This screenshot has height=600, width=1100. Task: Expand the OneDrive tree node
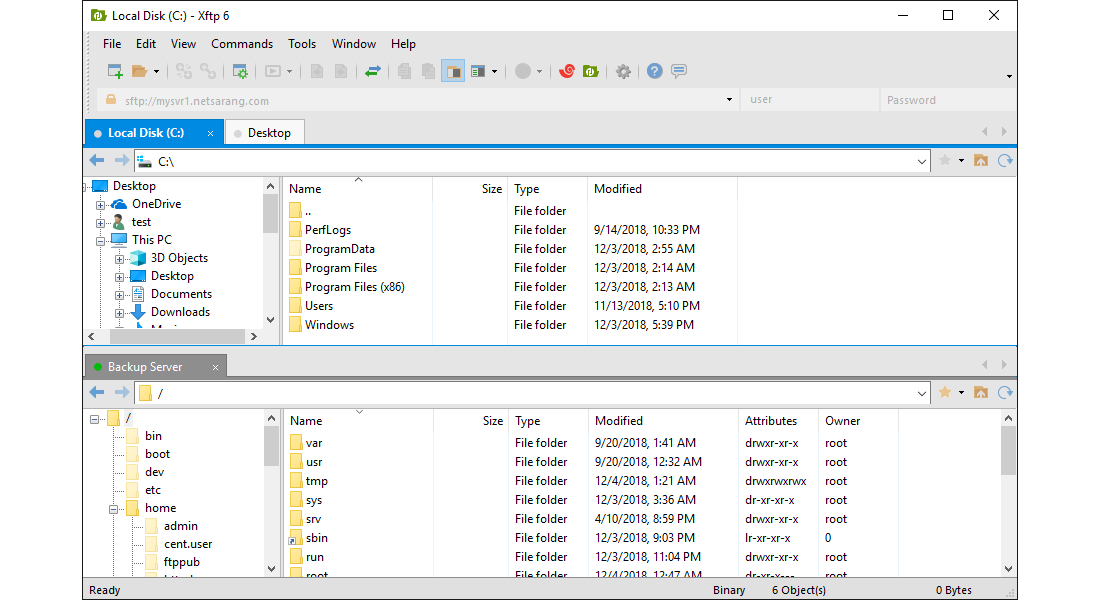pos(101,205)
